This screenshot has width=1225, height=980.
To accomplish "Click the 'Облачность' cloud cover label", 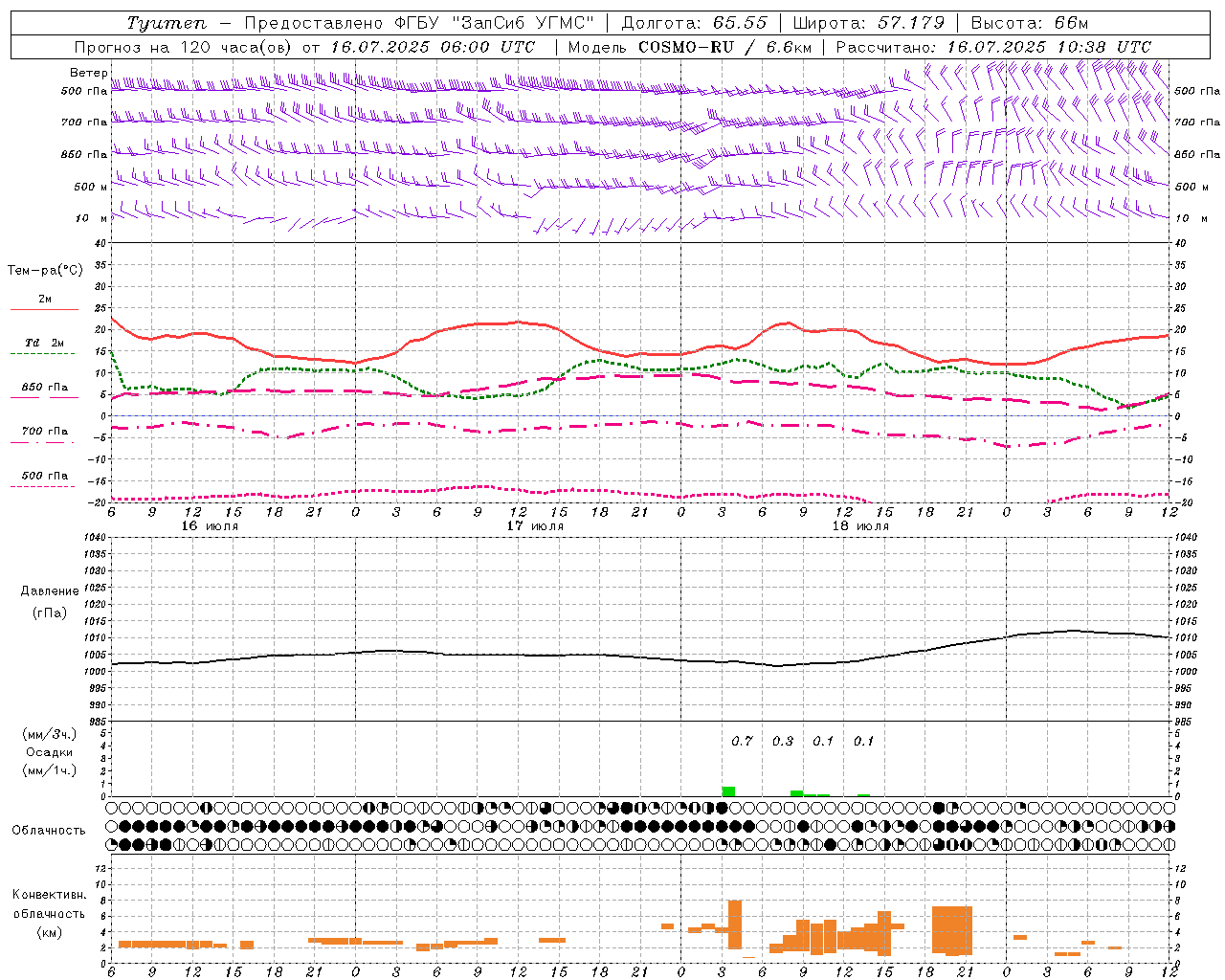I will click(x=49, y=831).
